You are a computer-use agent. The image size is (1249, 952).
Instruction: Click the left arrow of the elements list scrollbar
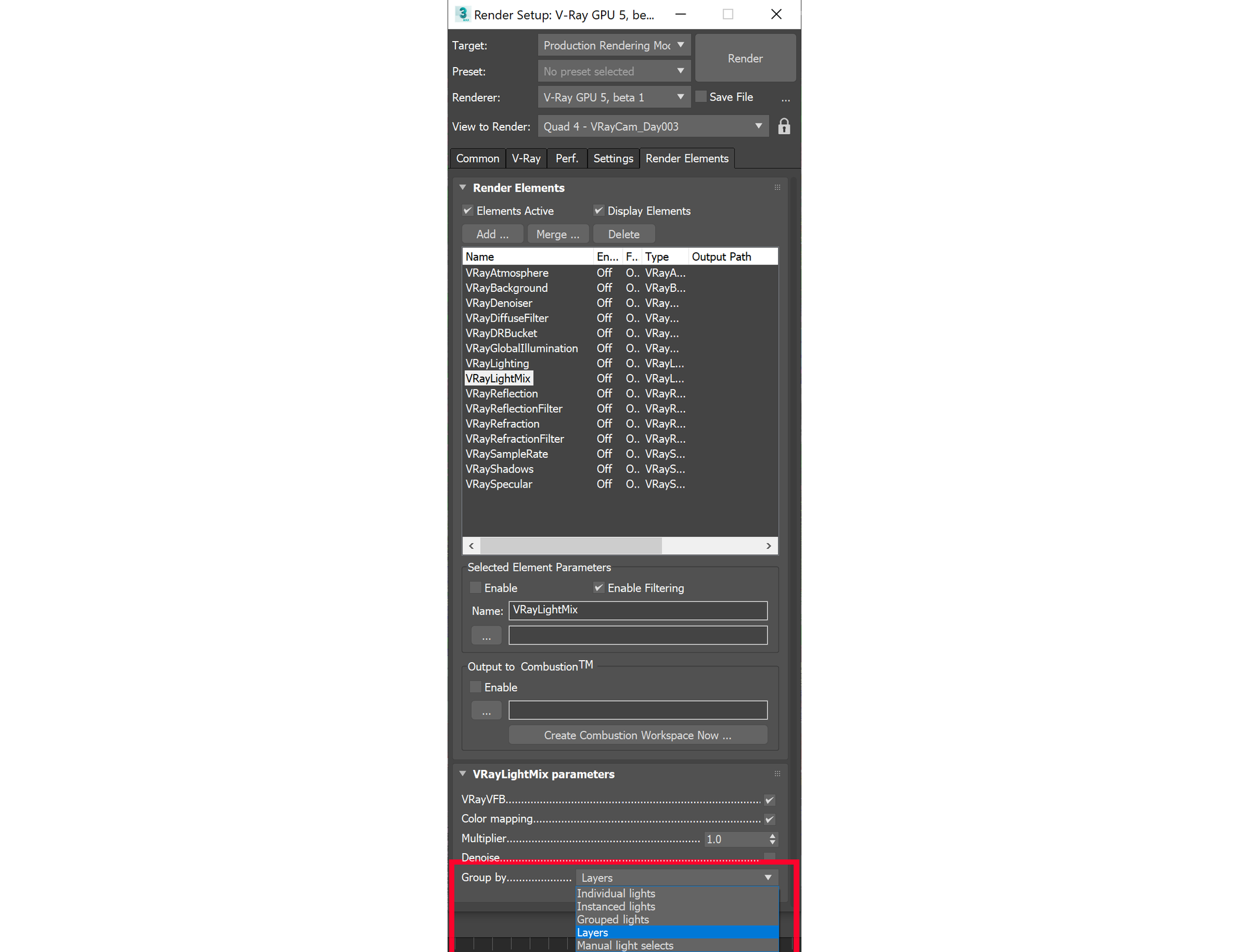click(470, 546)
